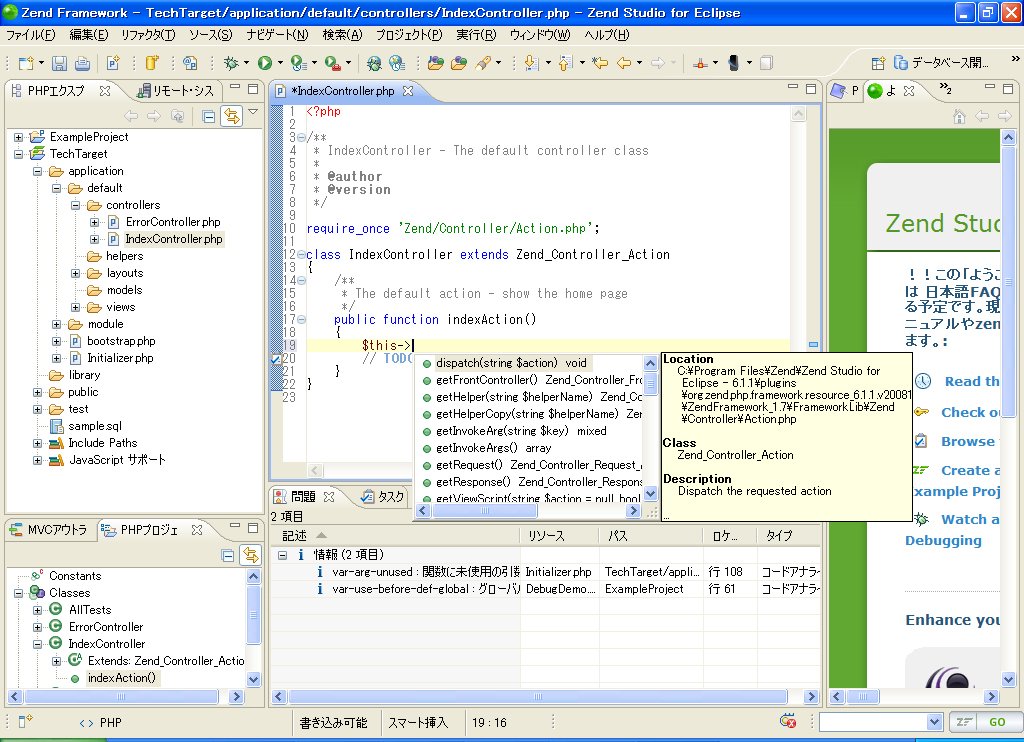Screen dimensions: 1024x742
Task: Select ErrorController.php in the tree
Action: coord(173,222)
